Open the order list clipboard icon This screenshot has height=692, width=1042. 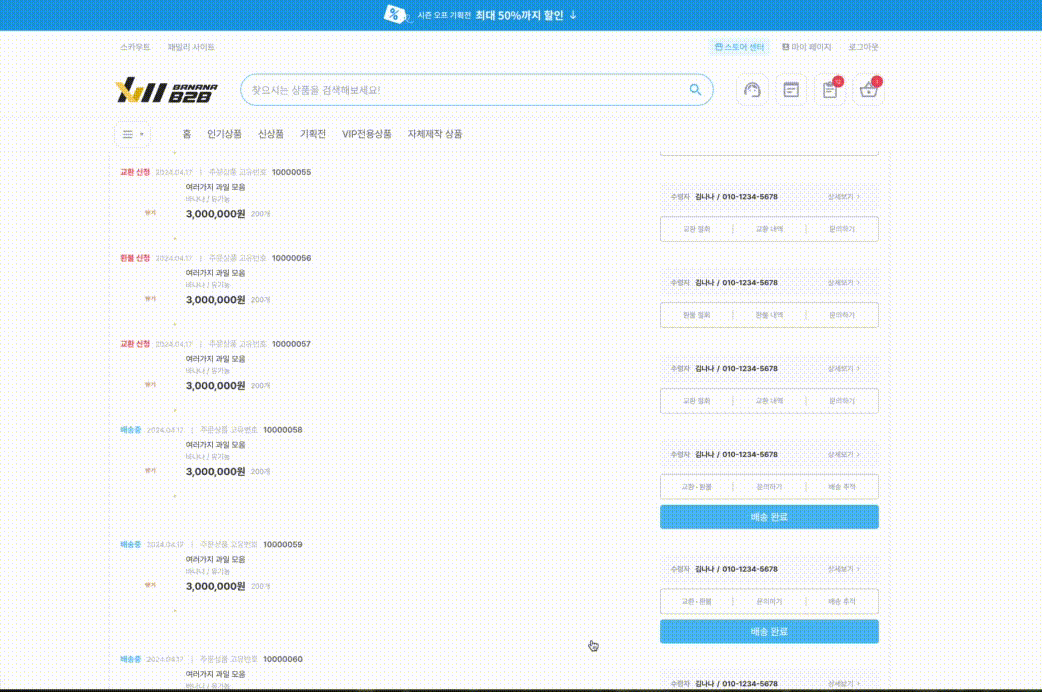(829, 90)
